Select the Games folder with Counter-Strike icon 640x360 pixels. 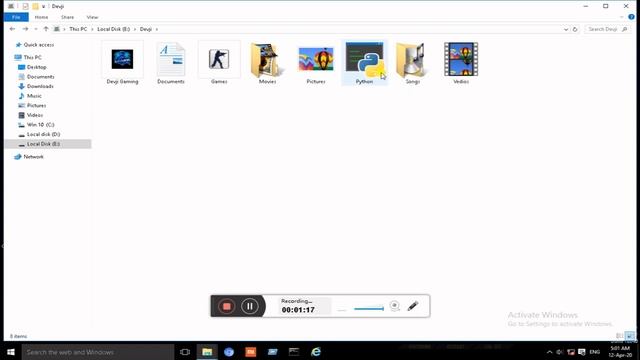pyautogui.click(x=219, y=63)
